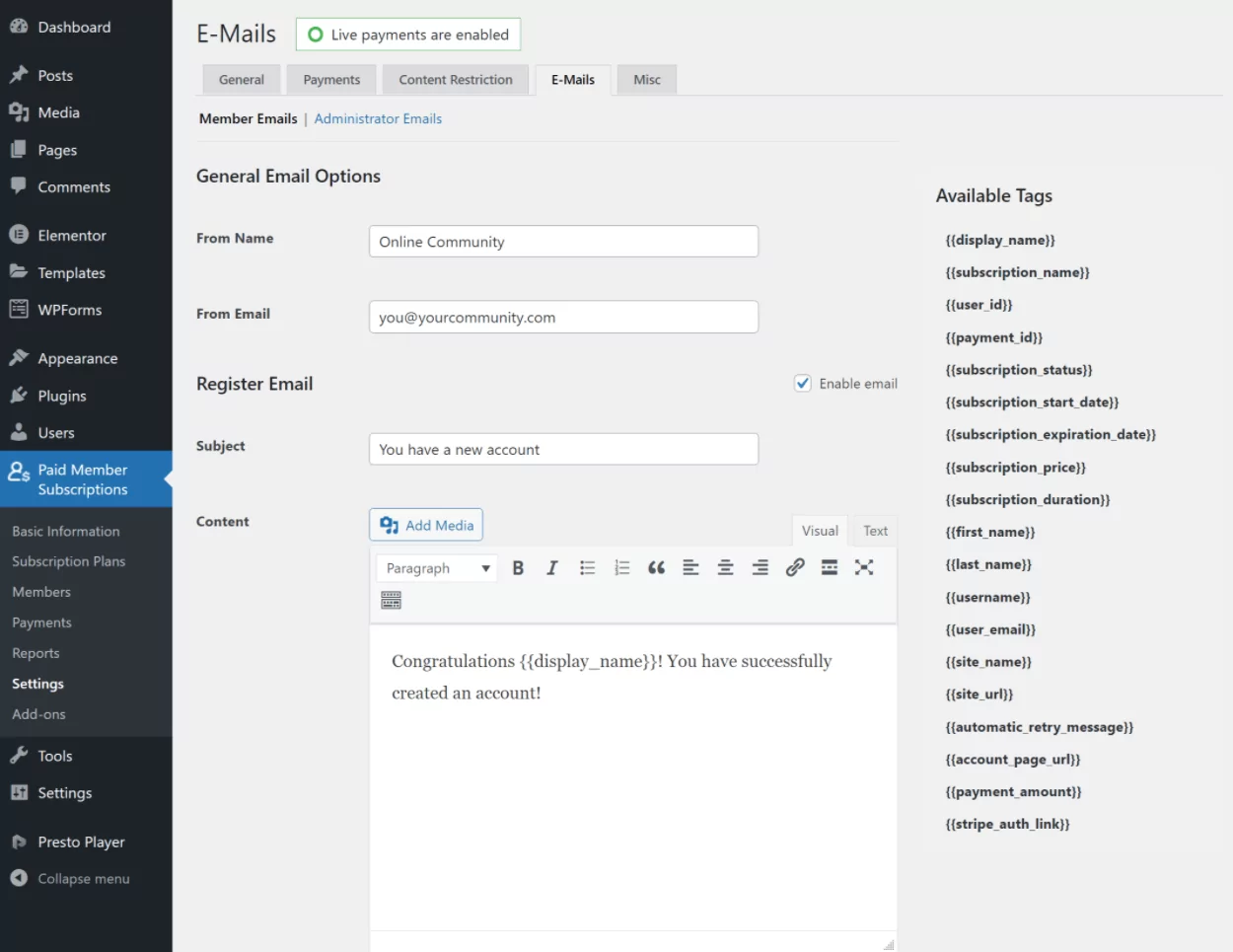Insert or edit link icon
1233x952 pixels.
click(795, 567)
